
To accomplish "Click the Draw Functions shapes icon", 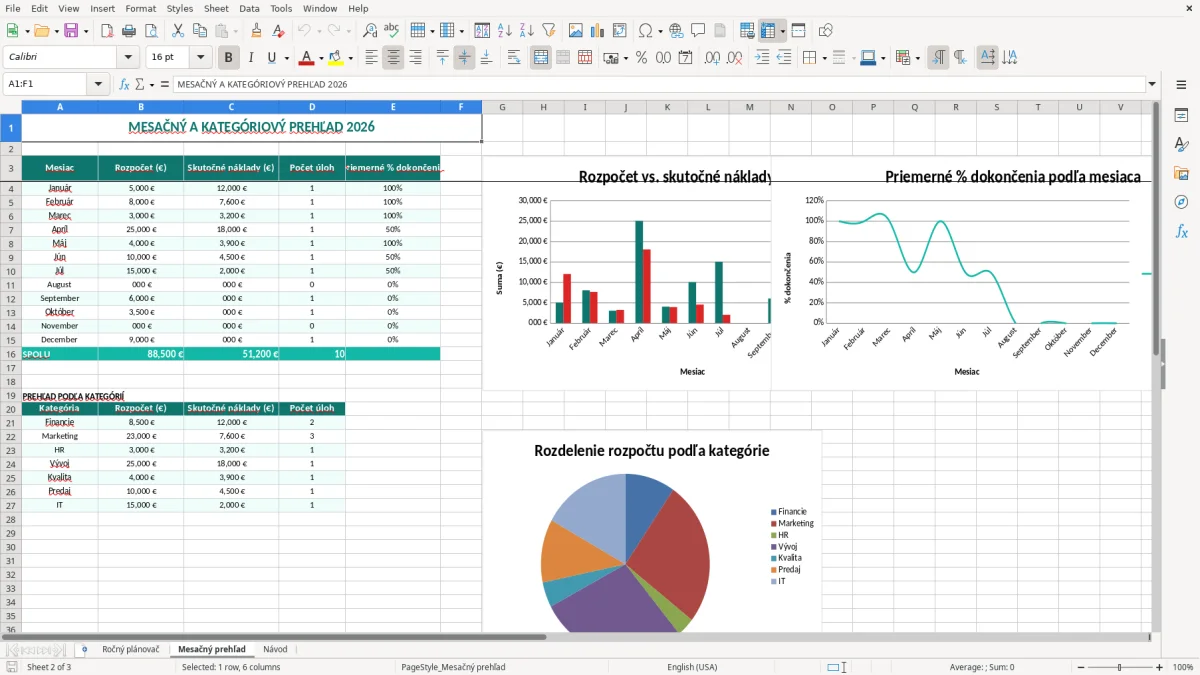I will (x=825, y=31).
